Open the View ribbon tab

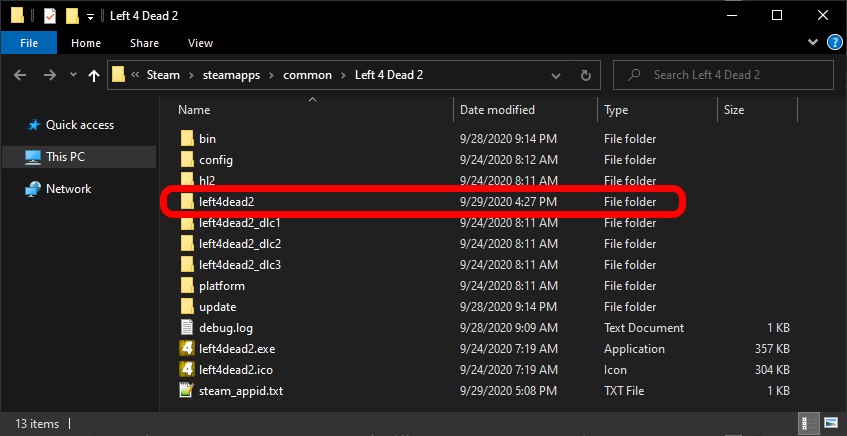[x=200, y=43]
